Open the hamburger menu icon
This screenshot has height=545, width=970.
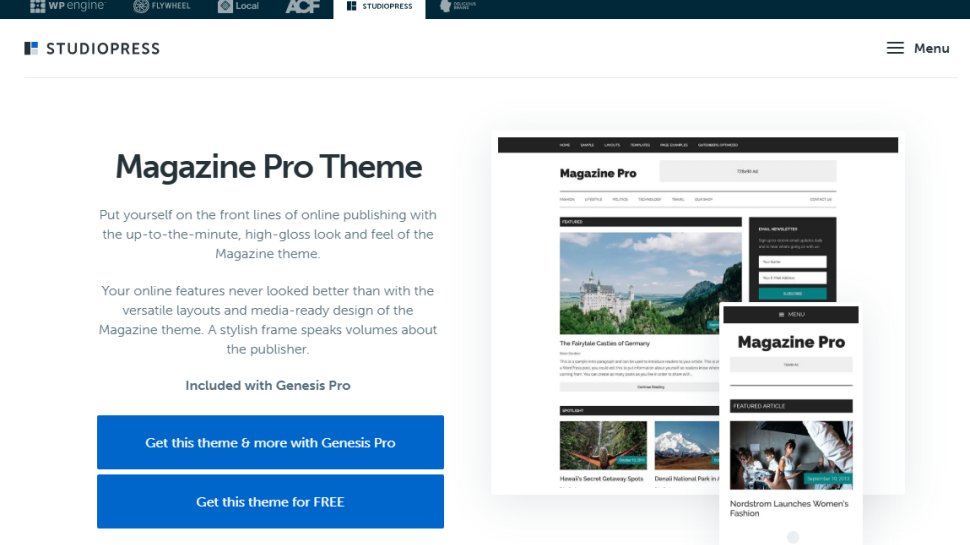coord(895,48)
